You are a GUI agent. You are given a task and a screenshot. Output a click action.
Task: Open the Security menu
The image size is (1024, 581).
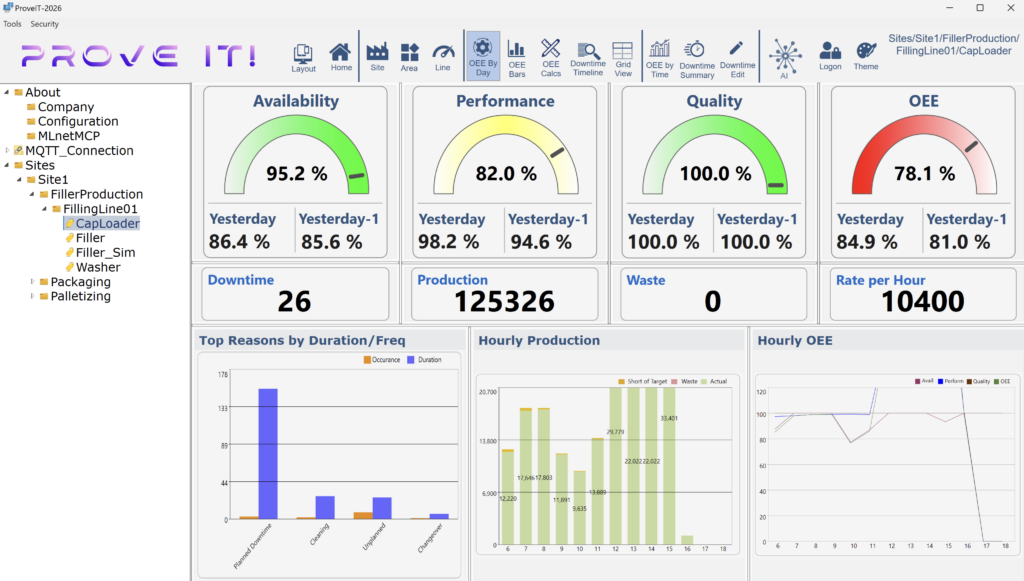[45, 23]
